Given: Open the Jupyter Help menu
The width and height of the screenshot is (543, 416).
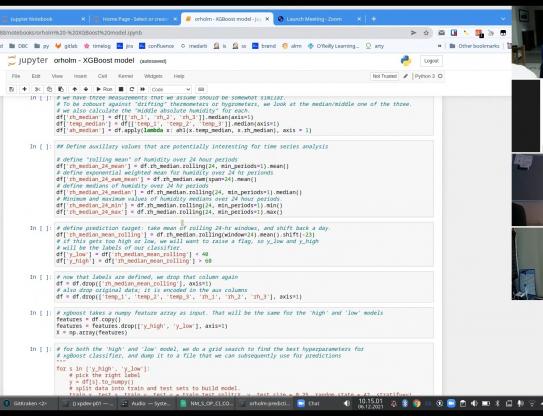Looking at the screenshot, I should [179, 76].
